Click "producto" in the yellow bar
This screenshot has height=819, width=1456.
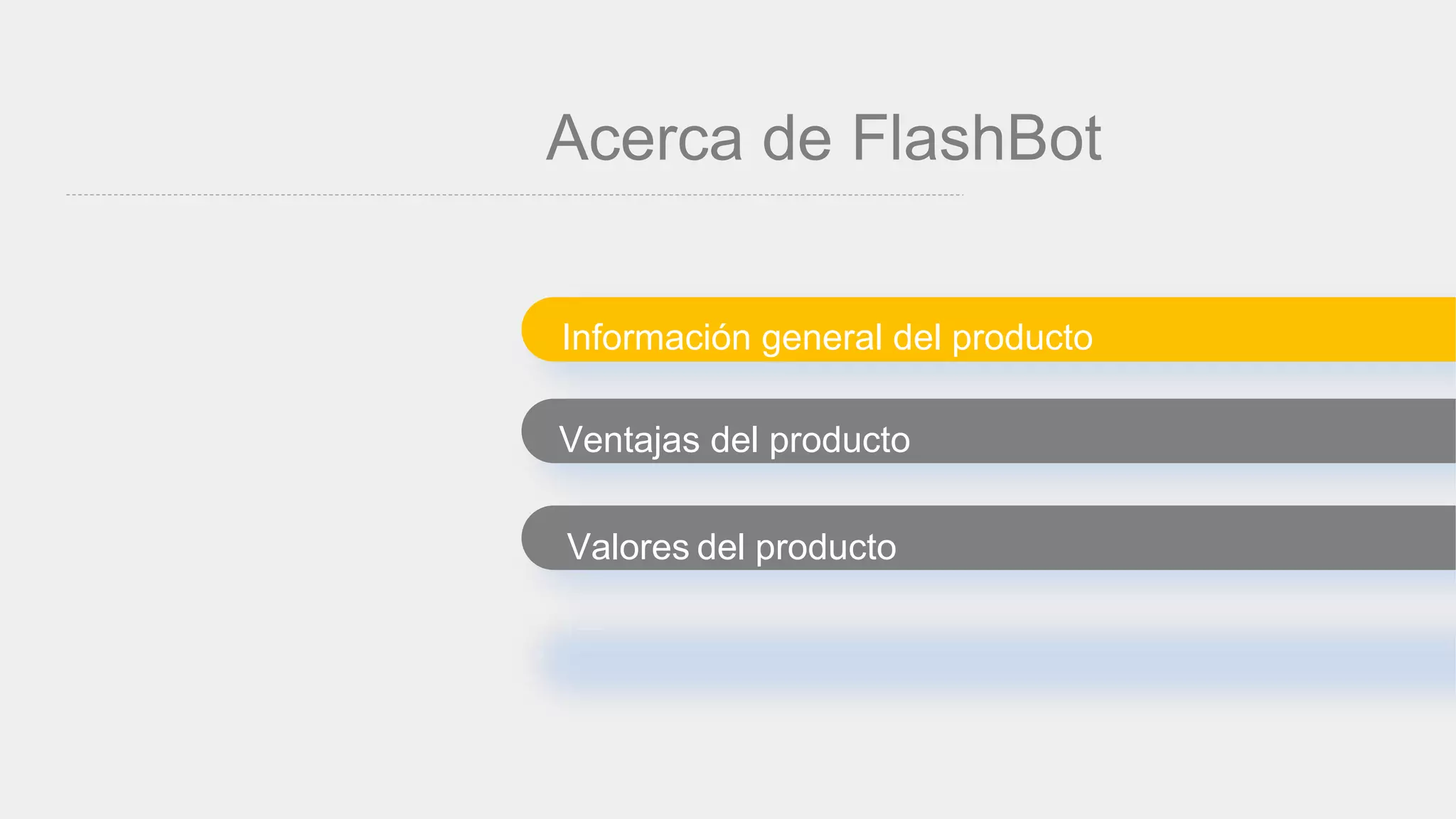[1022, 339]
